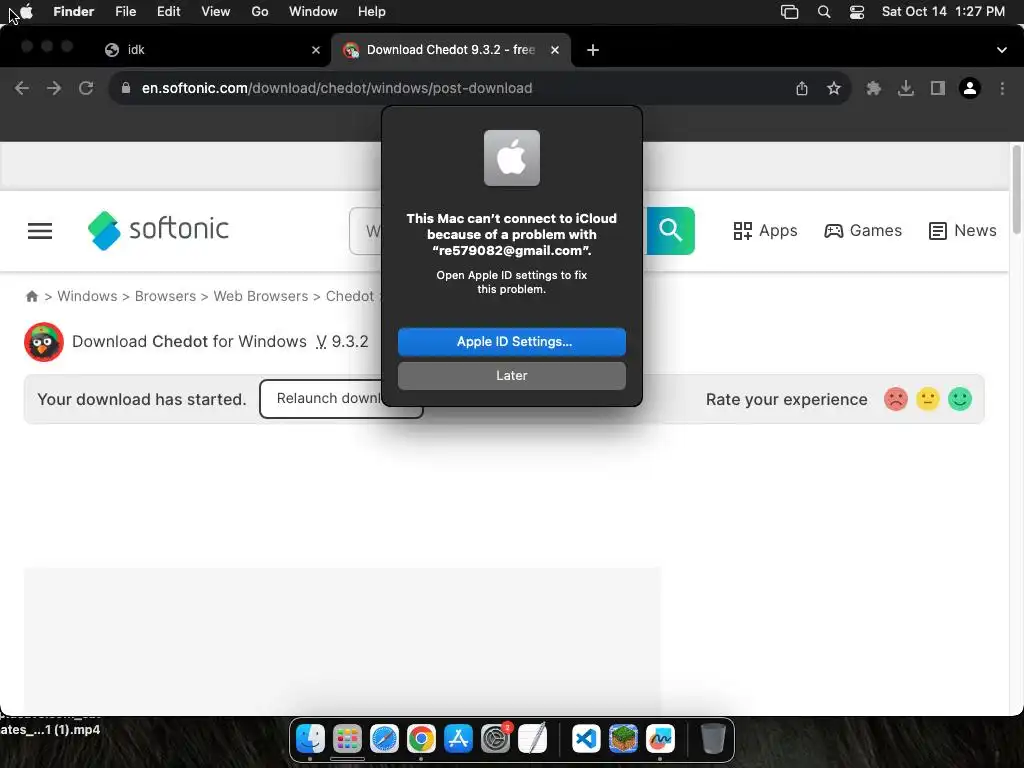The height and width of the screenshot is (768, 1024).
Task: Open App Store from the Dock
Action: click(x=458, y=739)
